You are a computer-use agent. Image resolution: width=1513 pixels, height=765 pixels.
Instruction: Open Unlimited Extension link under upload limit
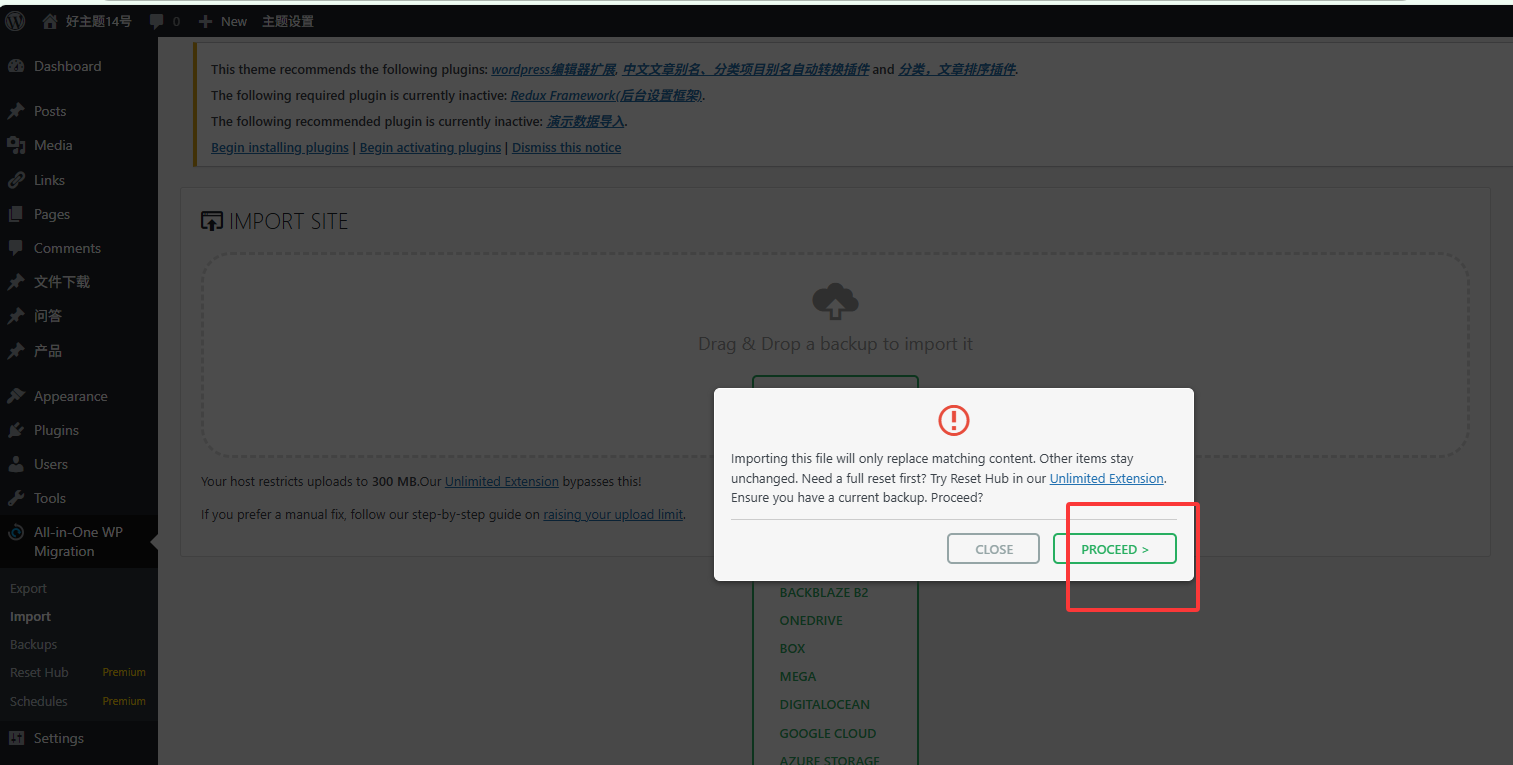pos(501,481)
